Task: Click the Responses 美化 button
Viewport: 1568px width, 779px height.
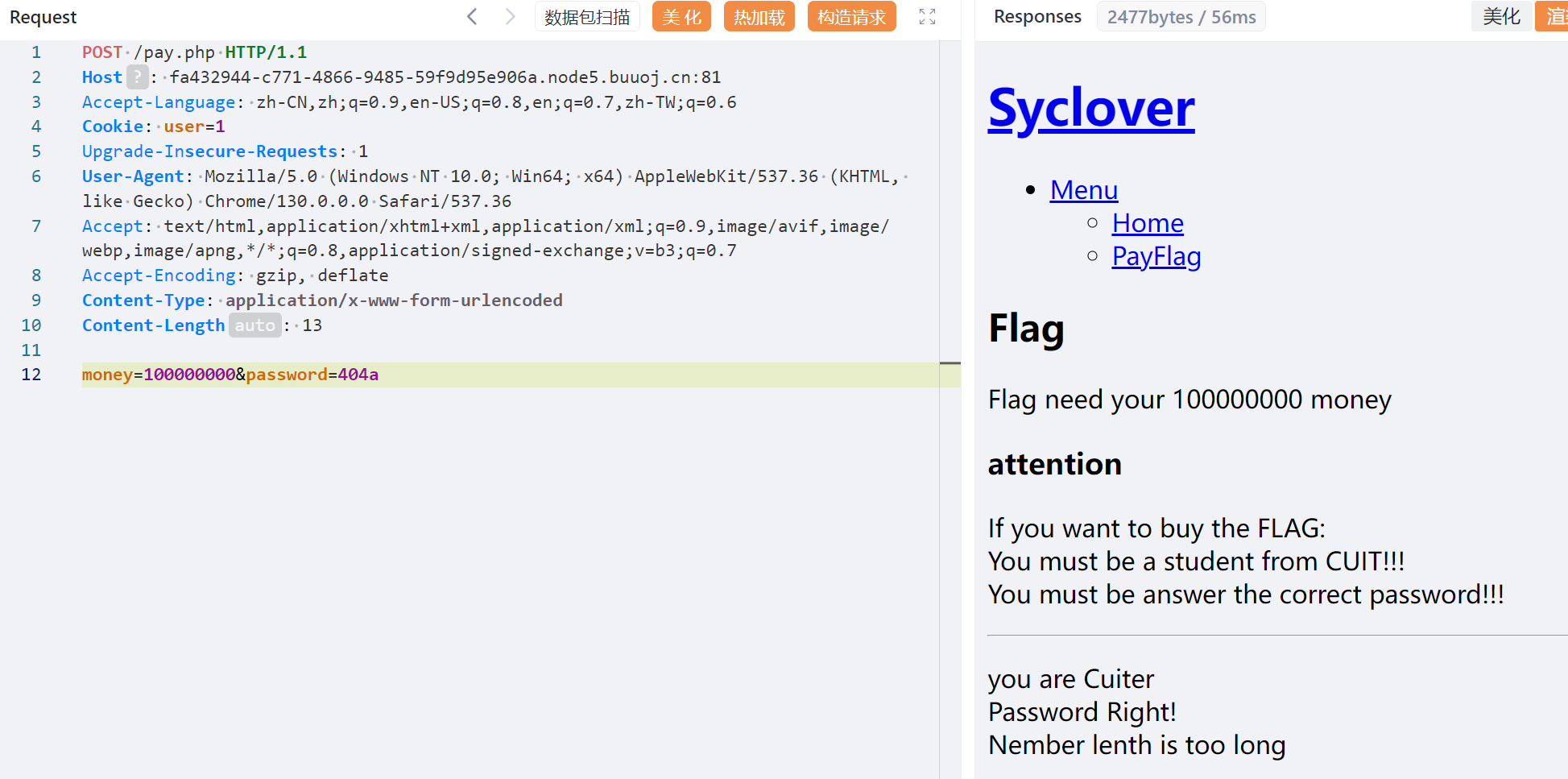Action: (x=1501, y=17)
